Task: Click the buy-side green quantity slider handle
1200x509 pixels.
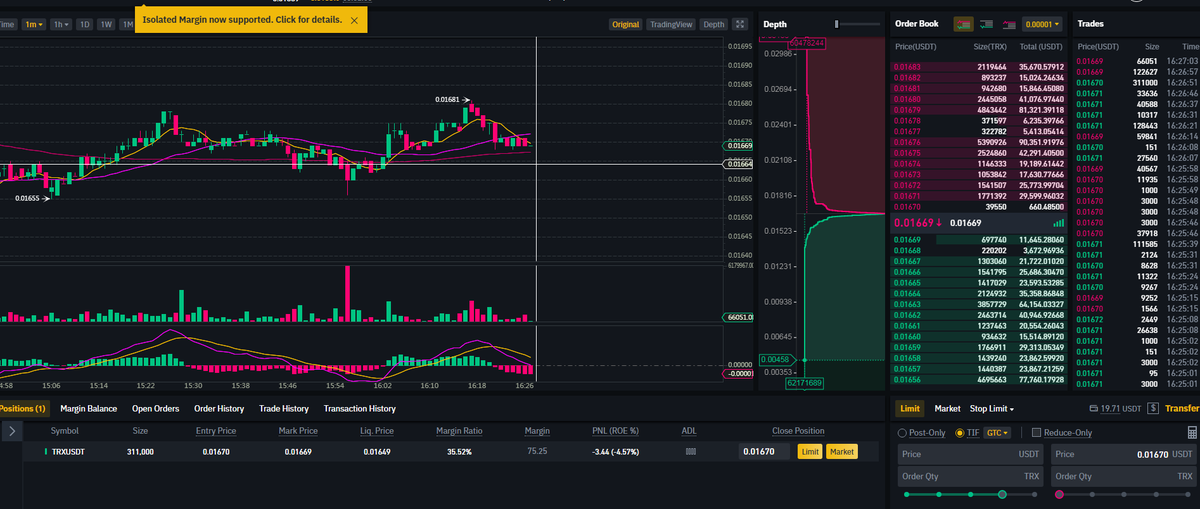Action: (1002, 494)
